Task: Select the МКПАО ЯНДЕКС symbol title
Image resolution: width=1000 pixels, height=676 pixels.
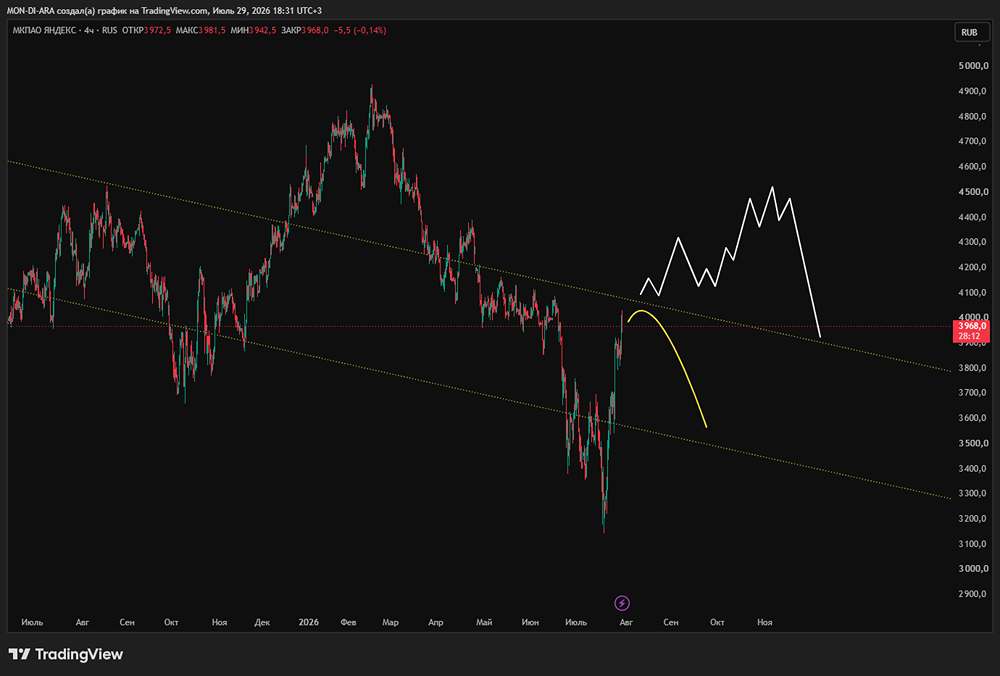Action: pos(44,30)
